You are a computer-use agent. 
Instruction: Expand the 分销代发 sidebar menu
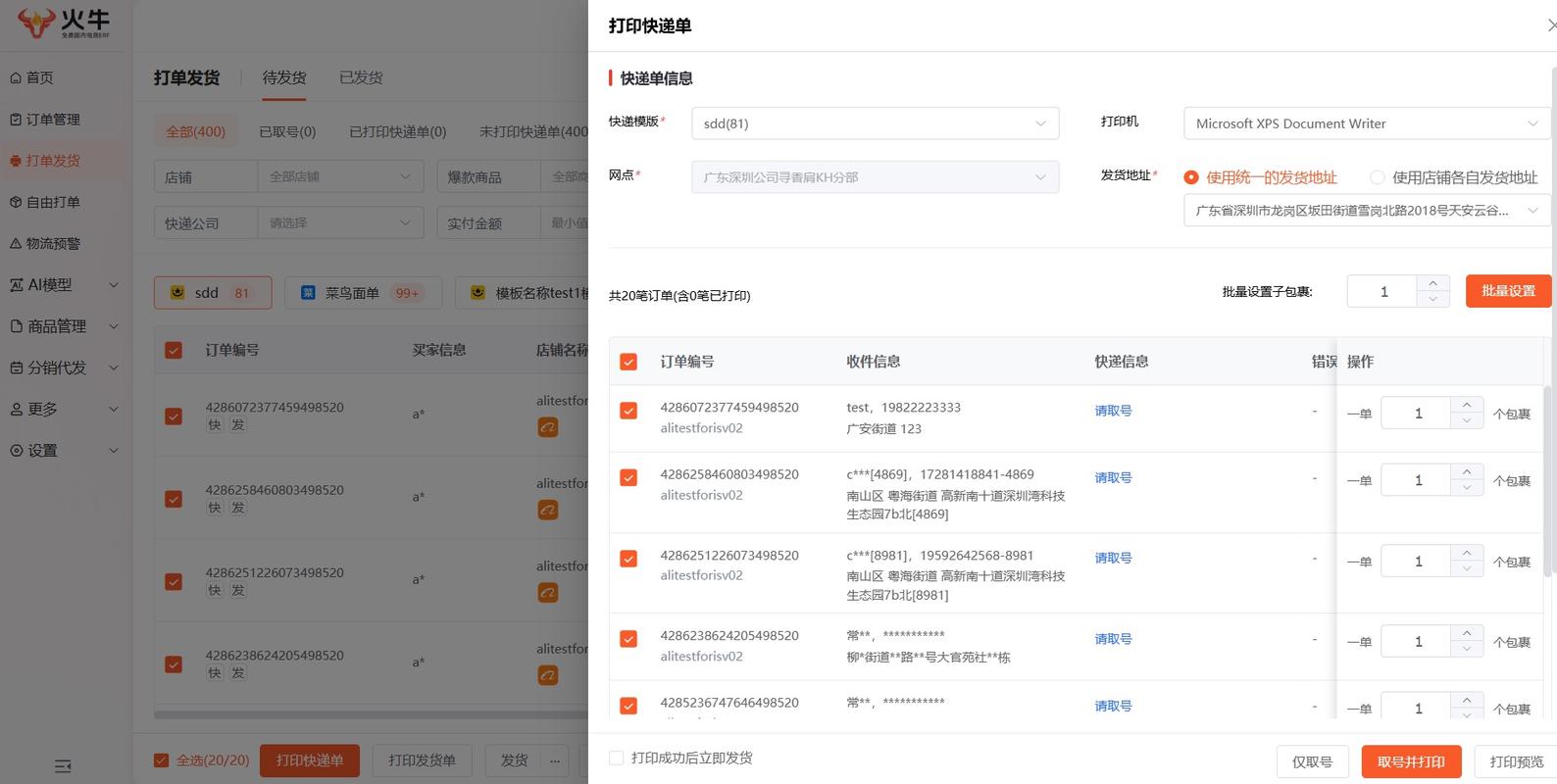64,367
